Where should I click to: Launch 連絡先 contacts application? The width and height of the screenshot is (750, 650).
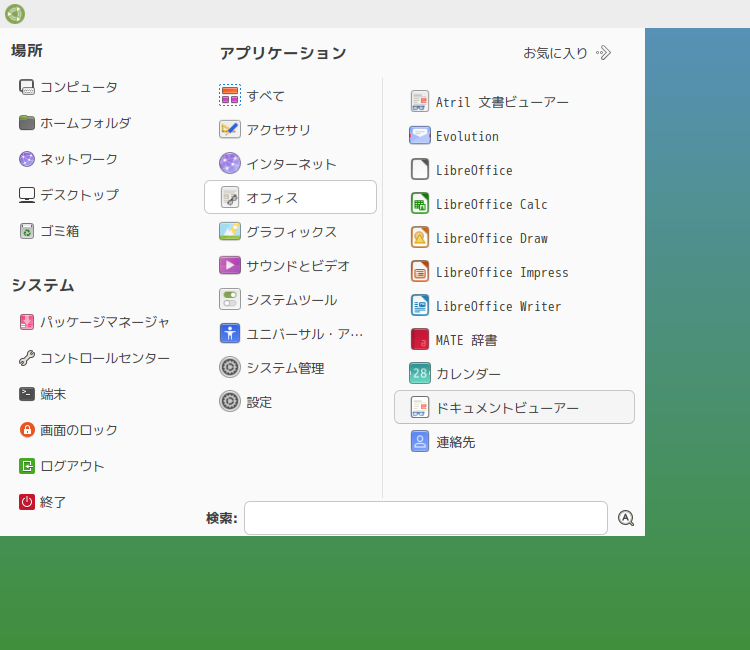pyautogui.click(x=514, y=441)
